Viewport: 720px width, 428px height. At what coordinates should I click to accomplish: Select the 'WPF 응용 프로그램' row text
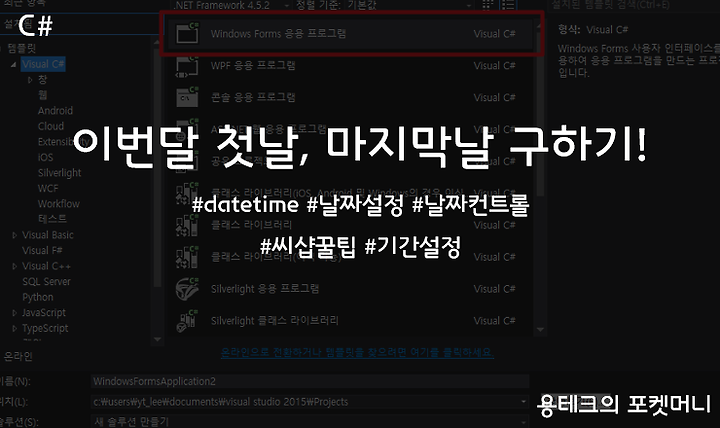tap(253, 66)
